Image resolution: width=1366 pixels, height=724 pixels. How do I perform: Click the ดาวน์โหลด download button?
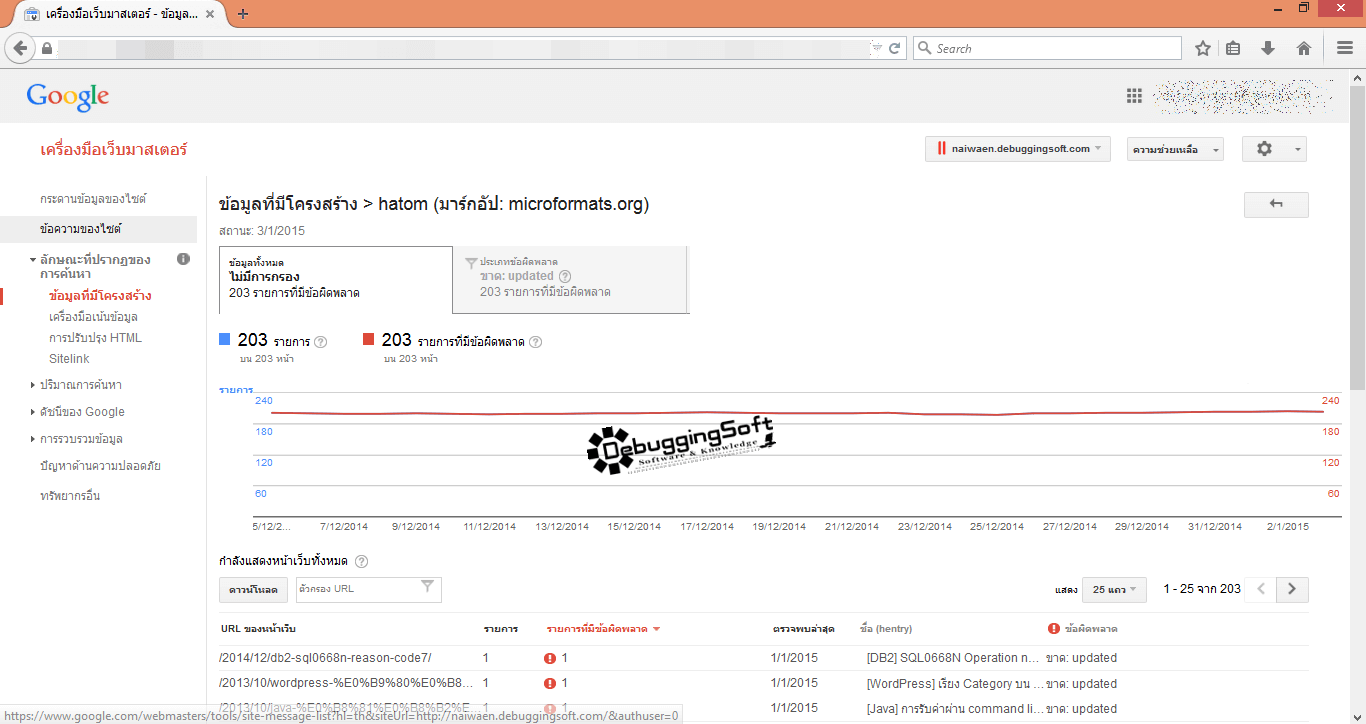pyautogui.click(x=254, y=590)
